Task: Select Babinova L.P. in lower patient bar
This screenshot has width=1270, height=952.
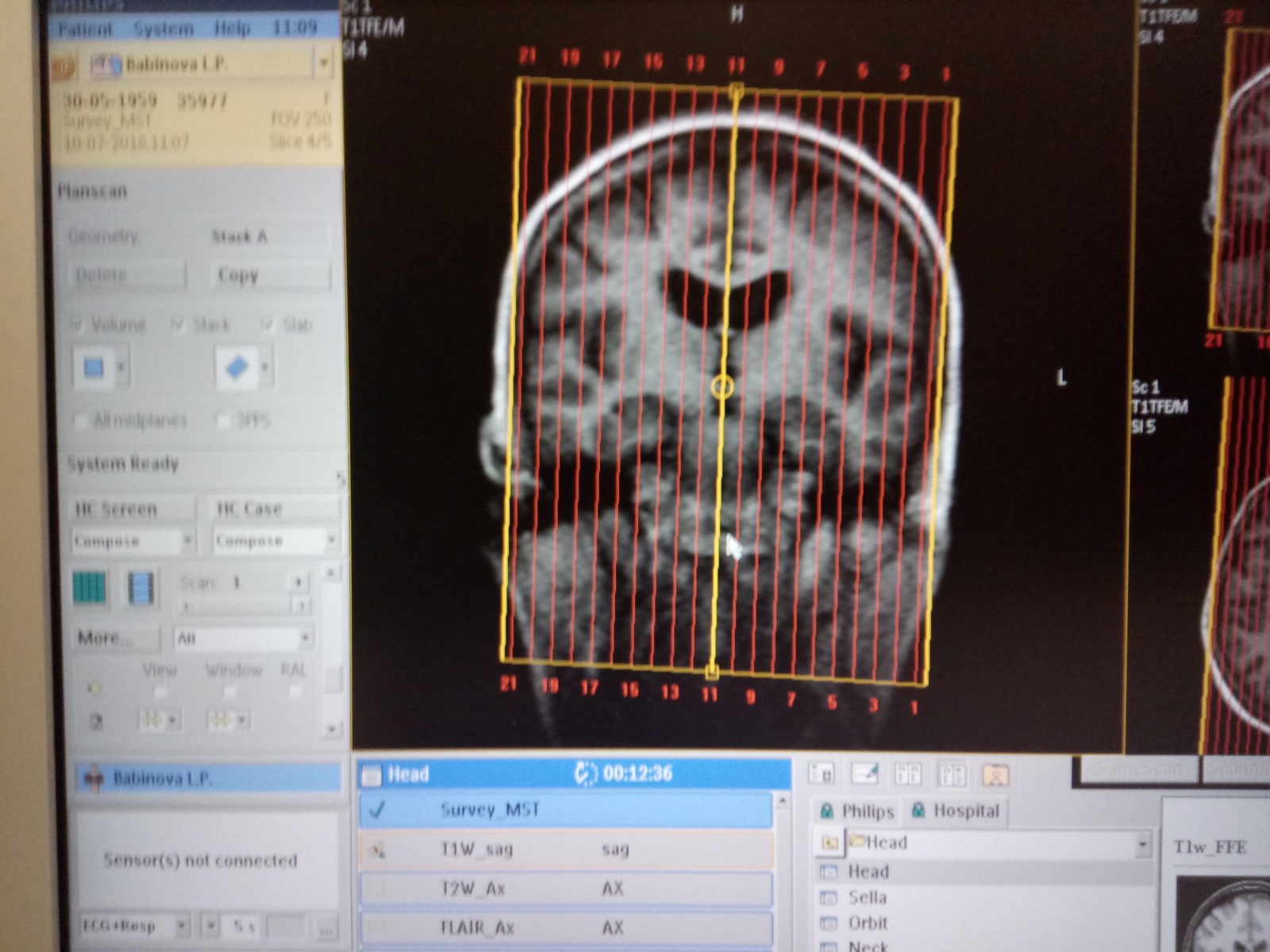Action: point(208,778)
